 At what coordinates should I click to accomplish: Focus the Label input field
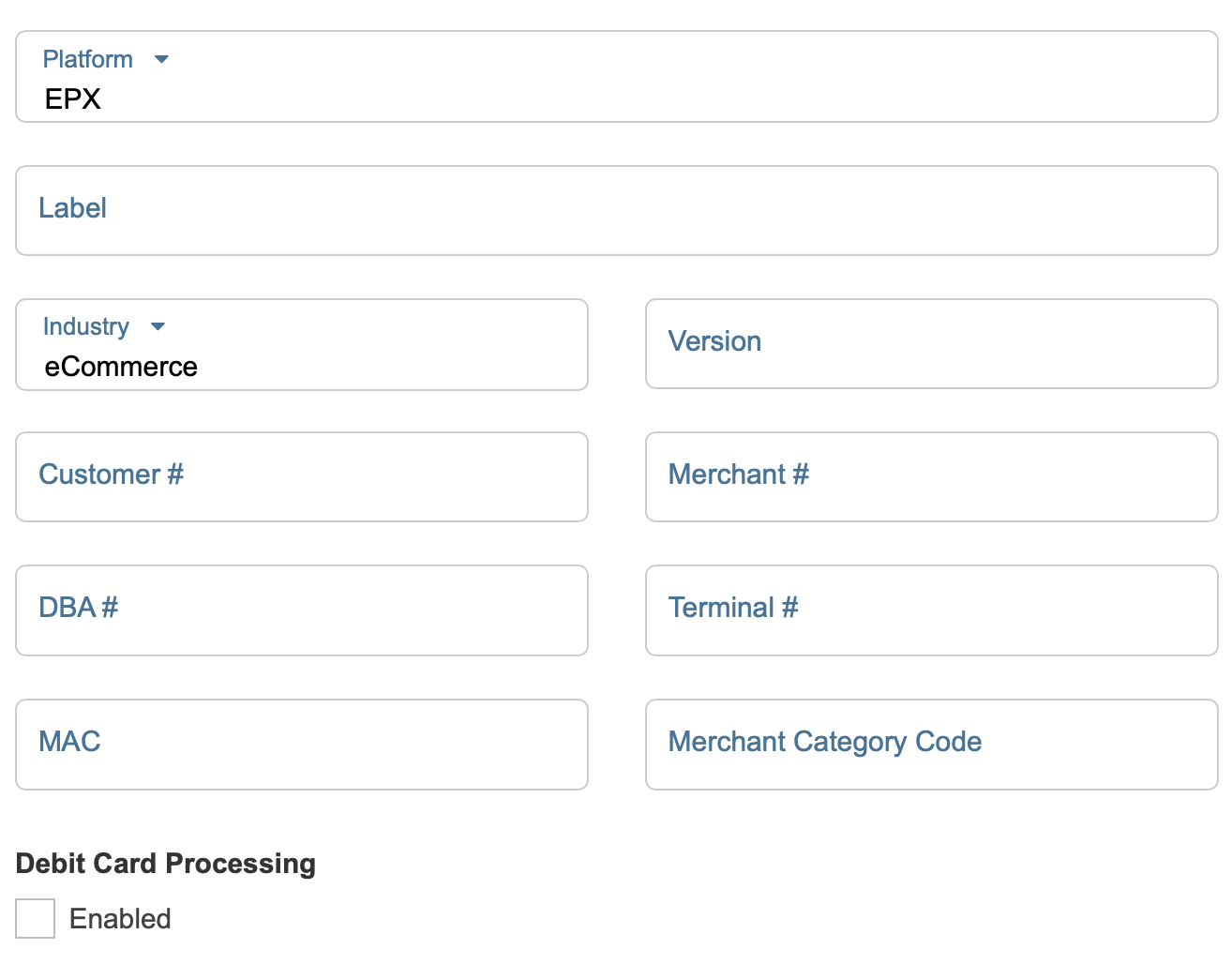pos(616,210)
